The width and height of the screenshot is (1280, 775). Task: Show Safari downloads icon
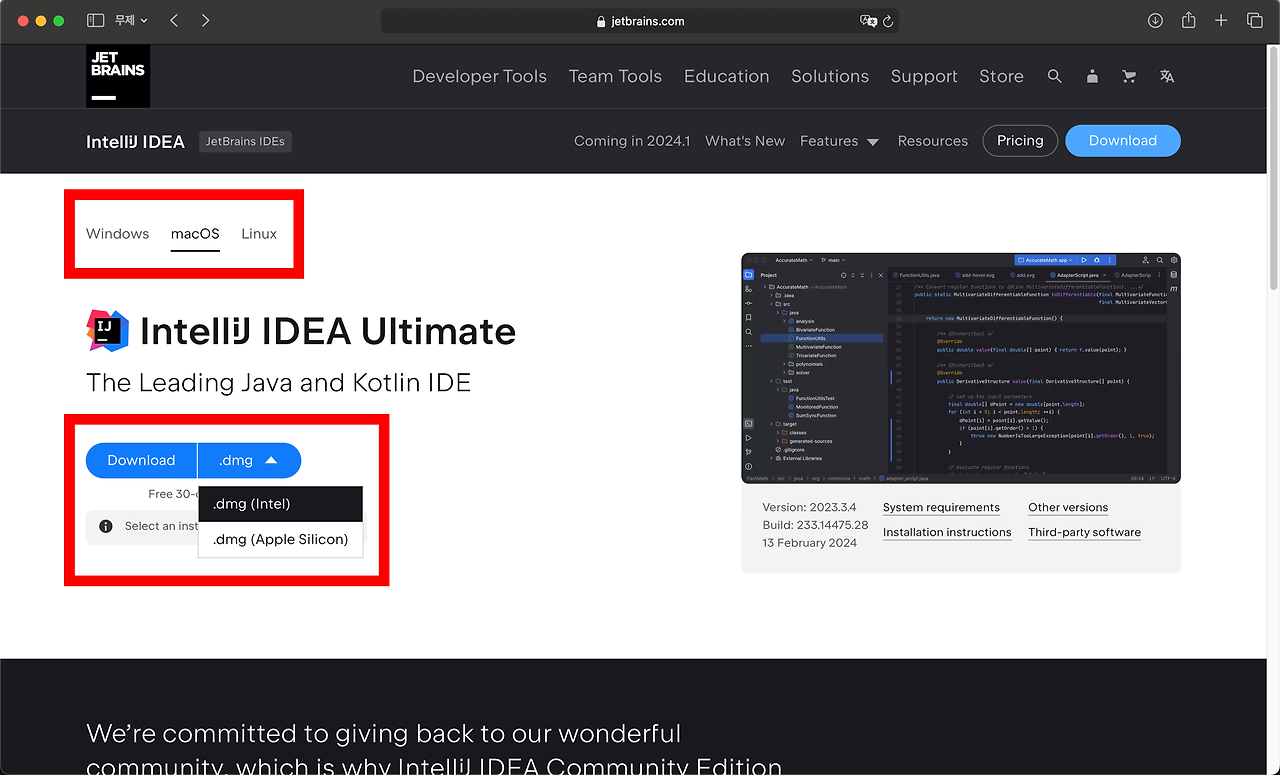tap(1155, 20)
